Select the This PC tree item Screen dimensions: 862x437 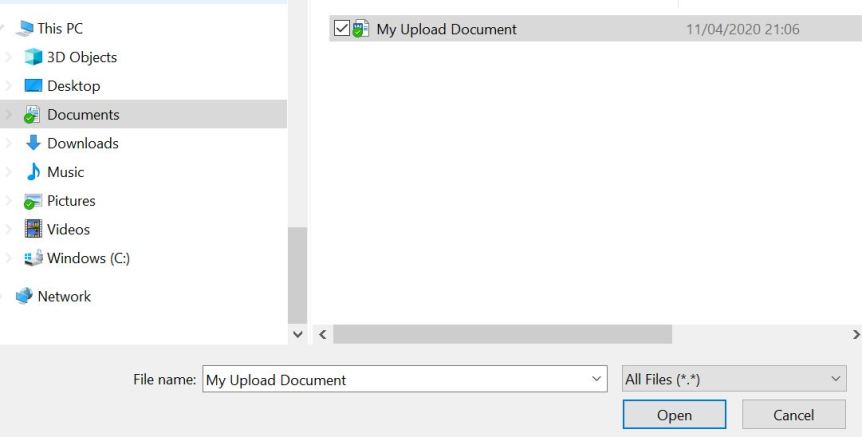pyautogui.click(x=60, y=29)
